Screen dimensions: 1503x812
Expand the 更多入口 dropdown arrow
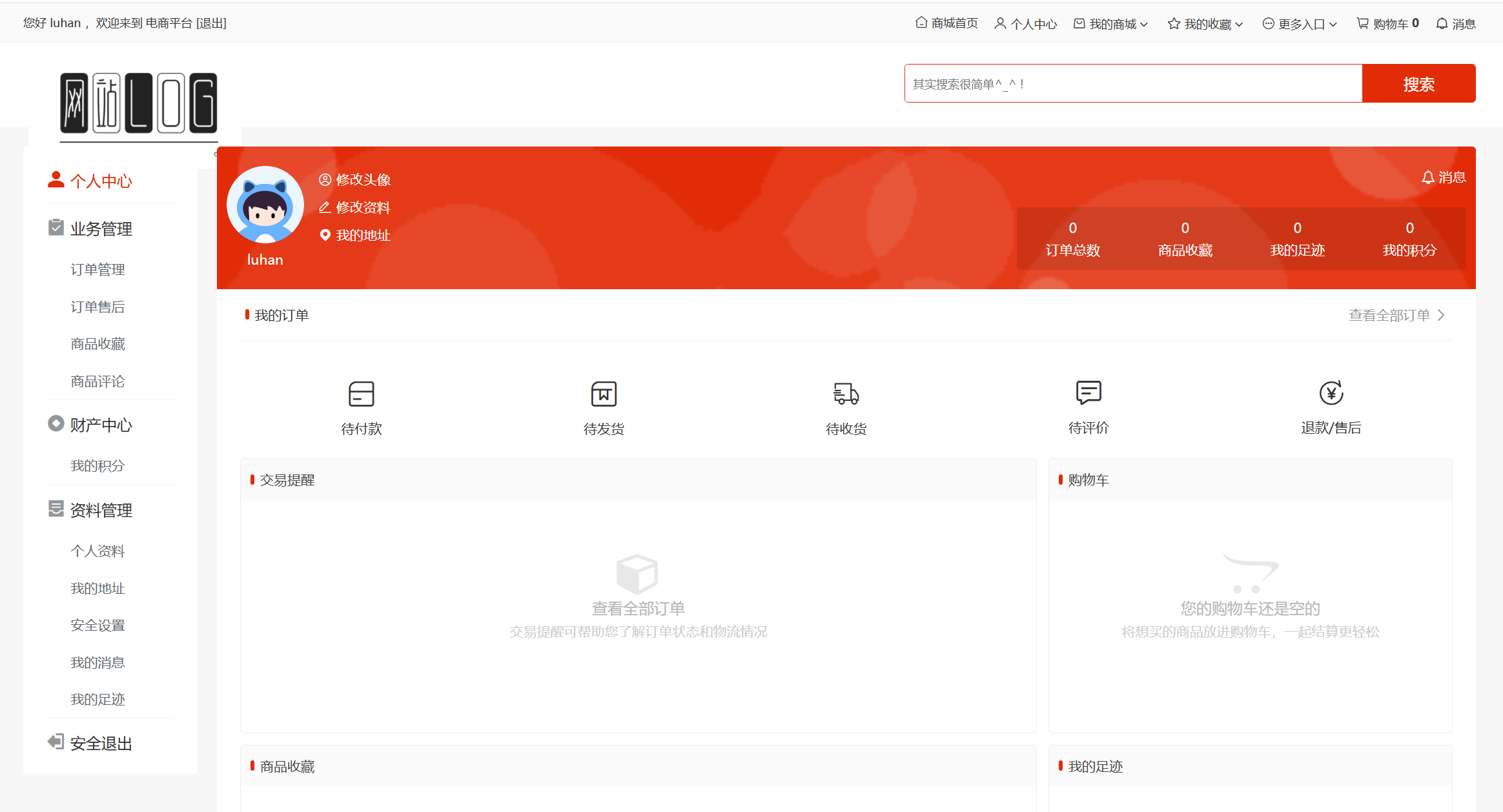tap(1333, 25)
